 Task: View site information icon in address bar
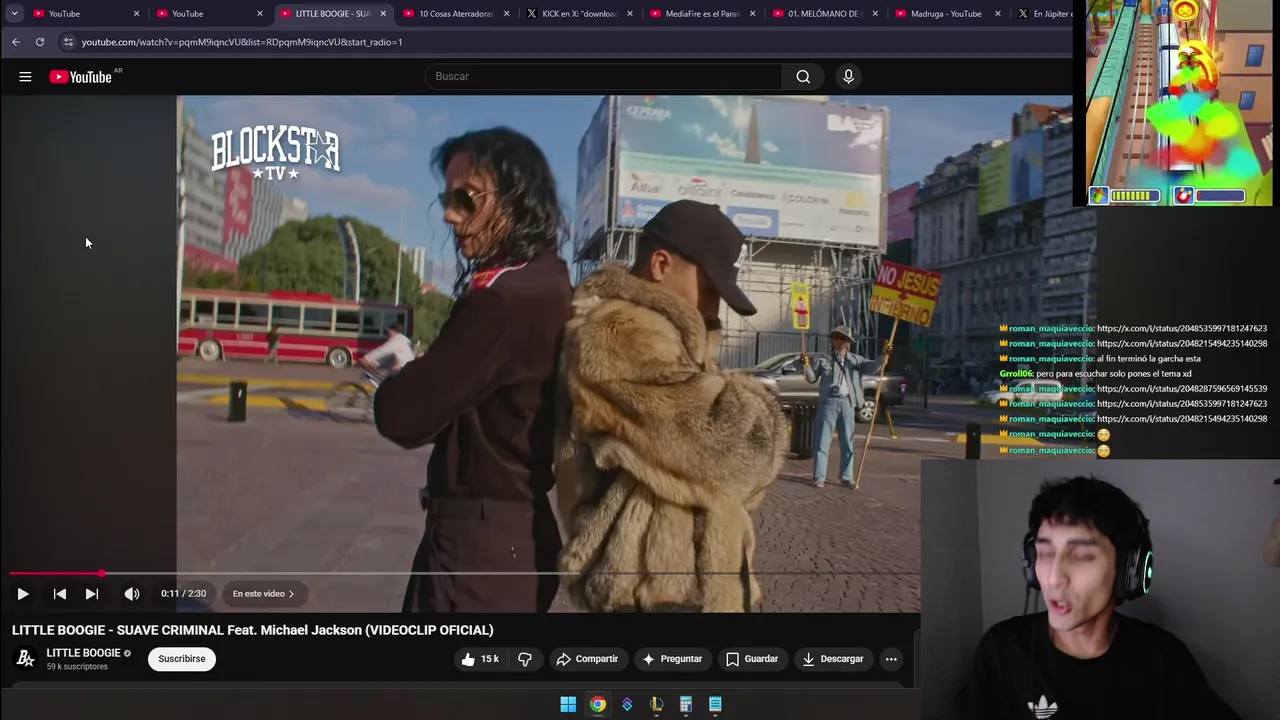tap(68, 42)
